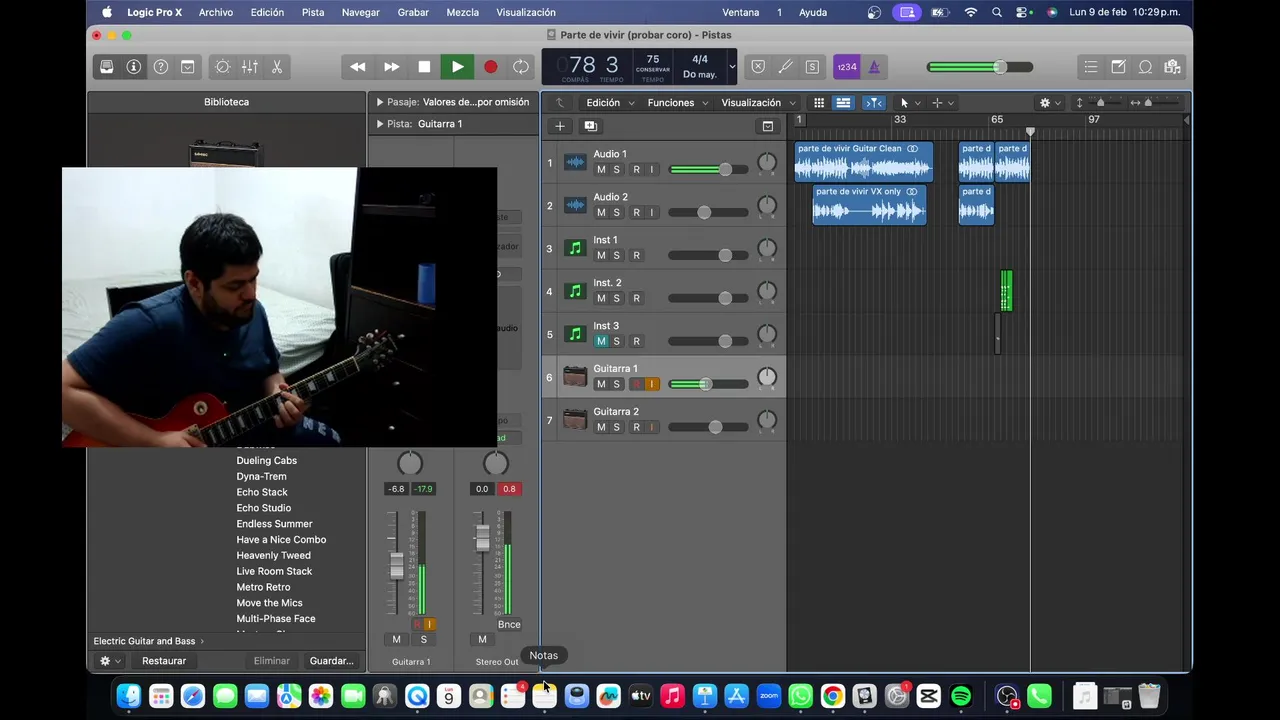
Task: Open Quick Help question mark icon
Action: click(x=161, y=67)
